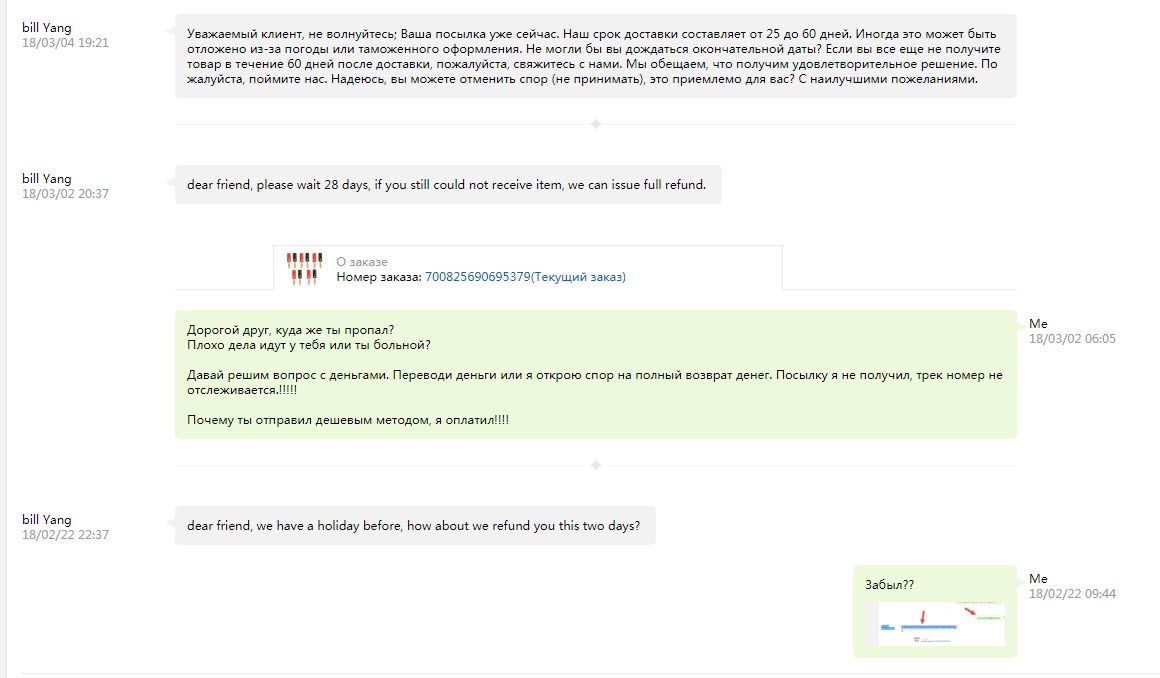The height and width of the screenshot is (678, 1160).
Task: Click the 18/03/02 20:37 timestamp
Action: [x=65, y=194]
